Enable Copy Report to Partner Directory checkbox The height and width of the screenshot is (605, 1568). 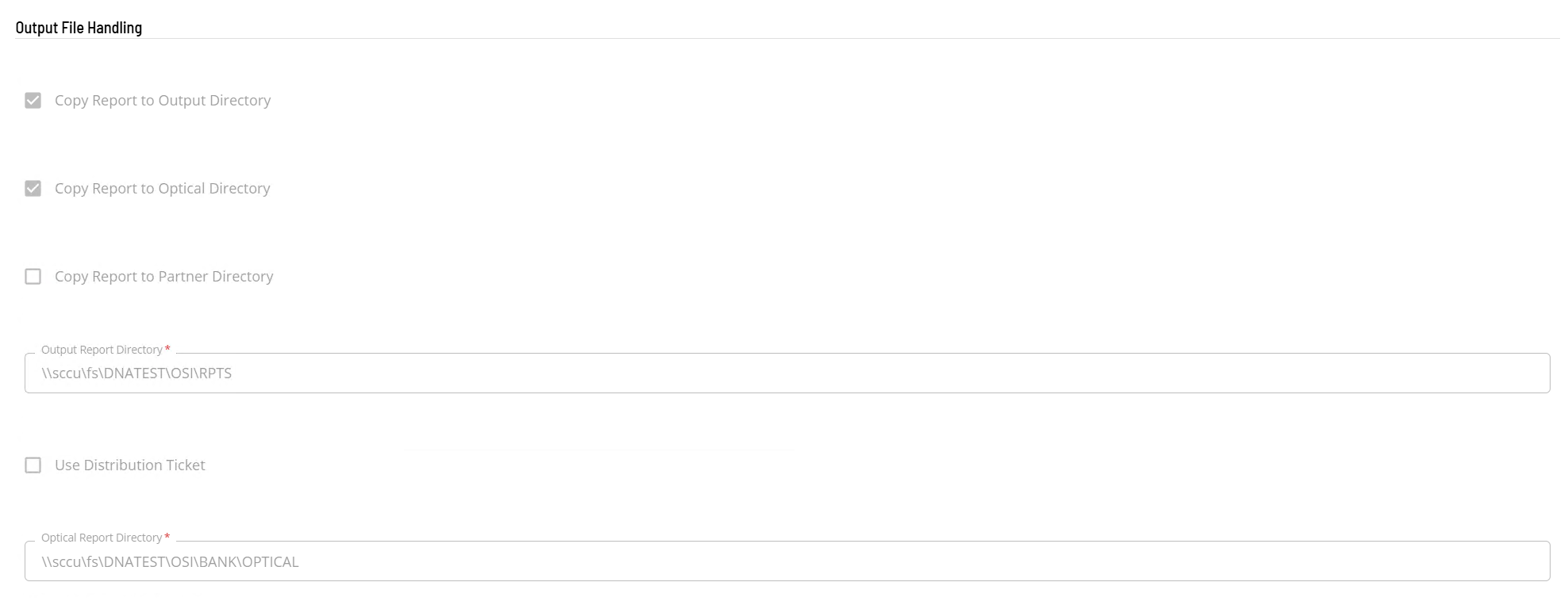(33, 277)
